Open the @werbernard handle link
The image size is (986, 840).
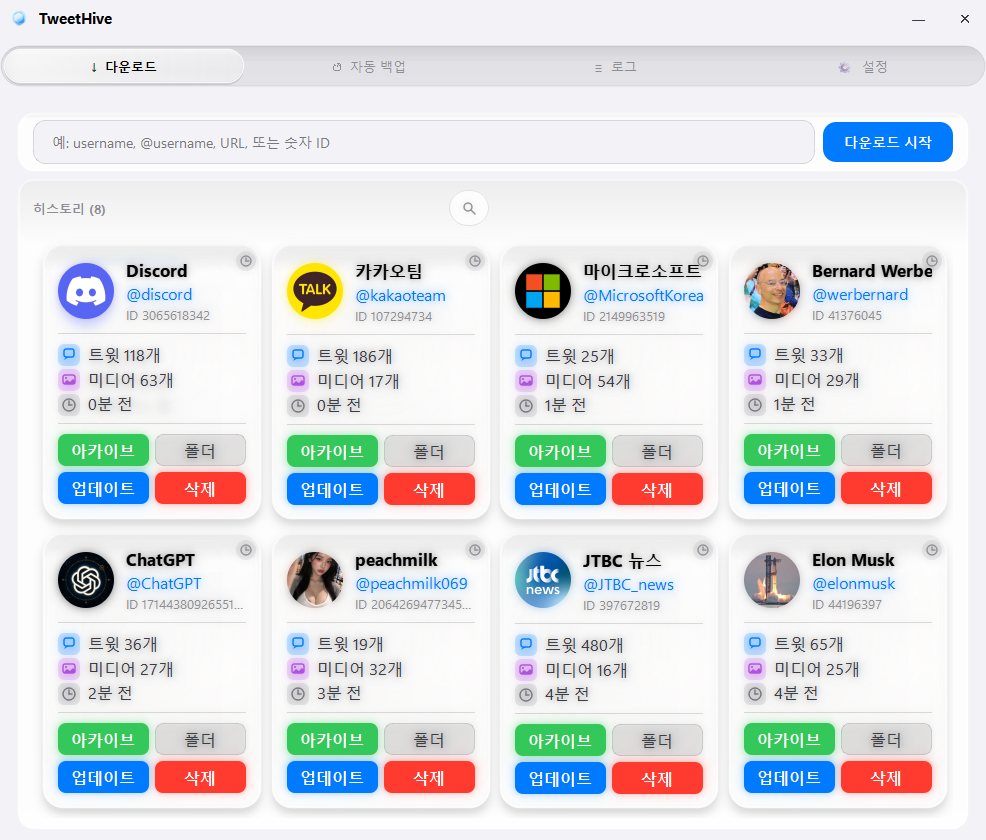pyautogui.click(x=860, y=294)
